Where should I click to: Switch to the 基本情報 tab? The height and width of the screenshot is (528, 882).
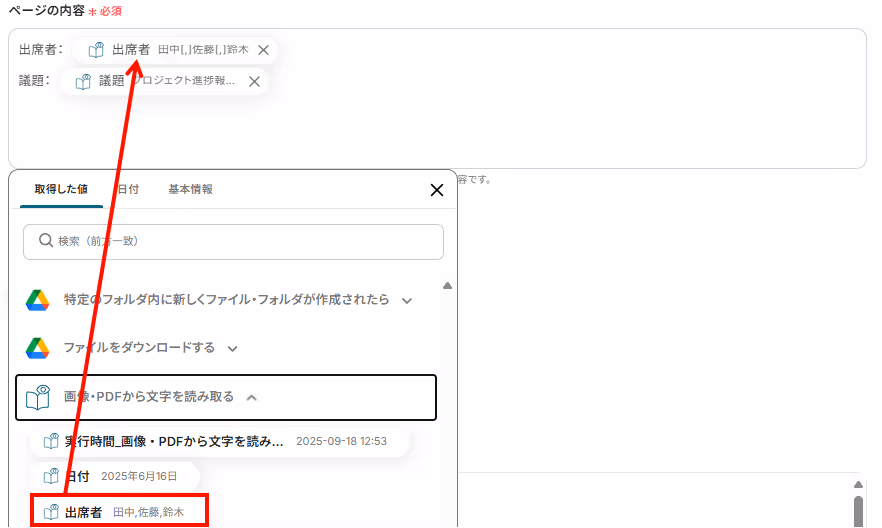click(x=191, y=189)
